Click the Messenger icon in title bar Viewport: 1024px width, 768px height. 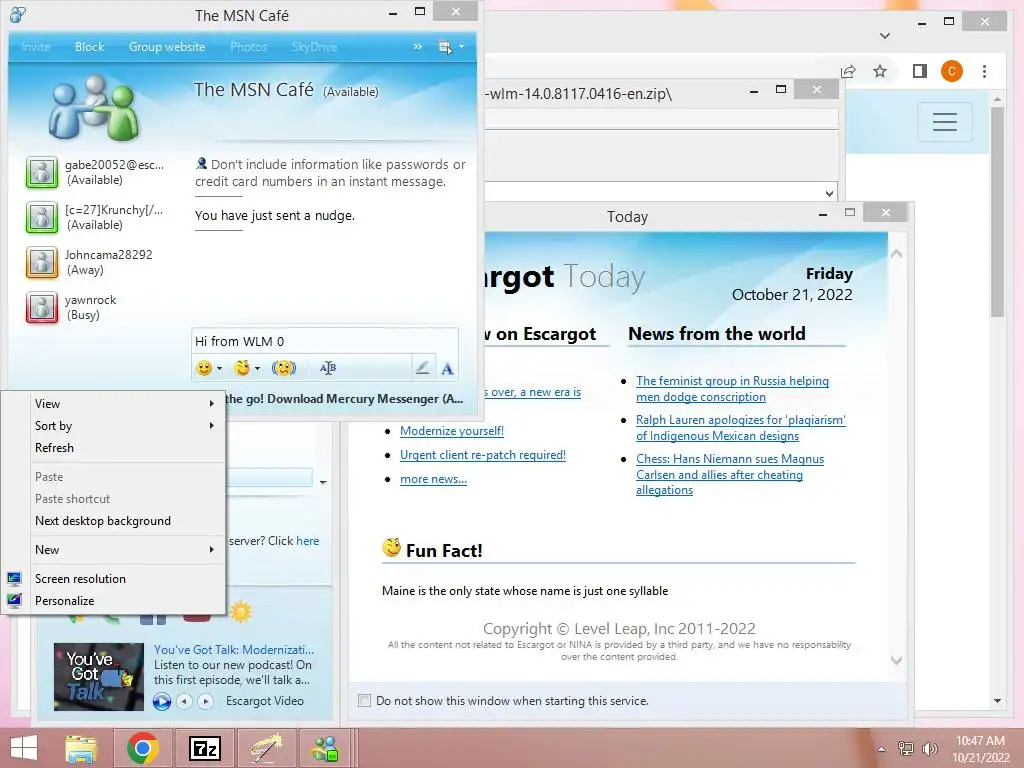point(18,14)
